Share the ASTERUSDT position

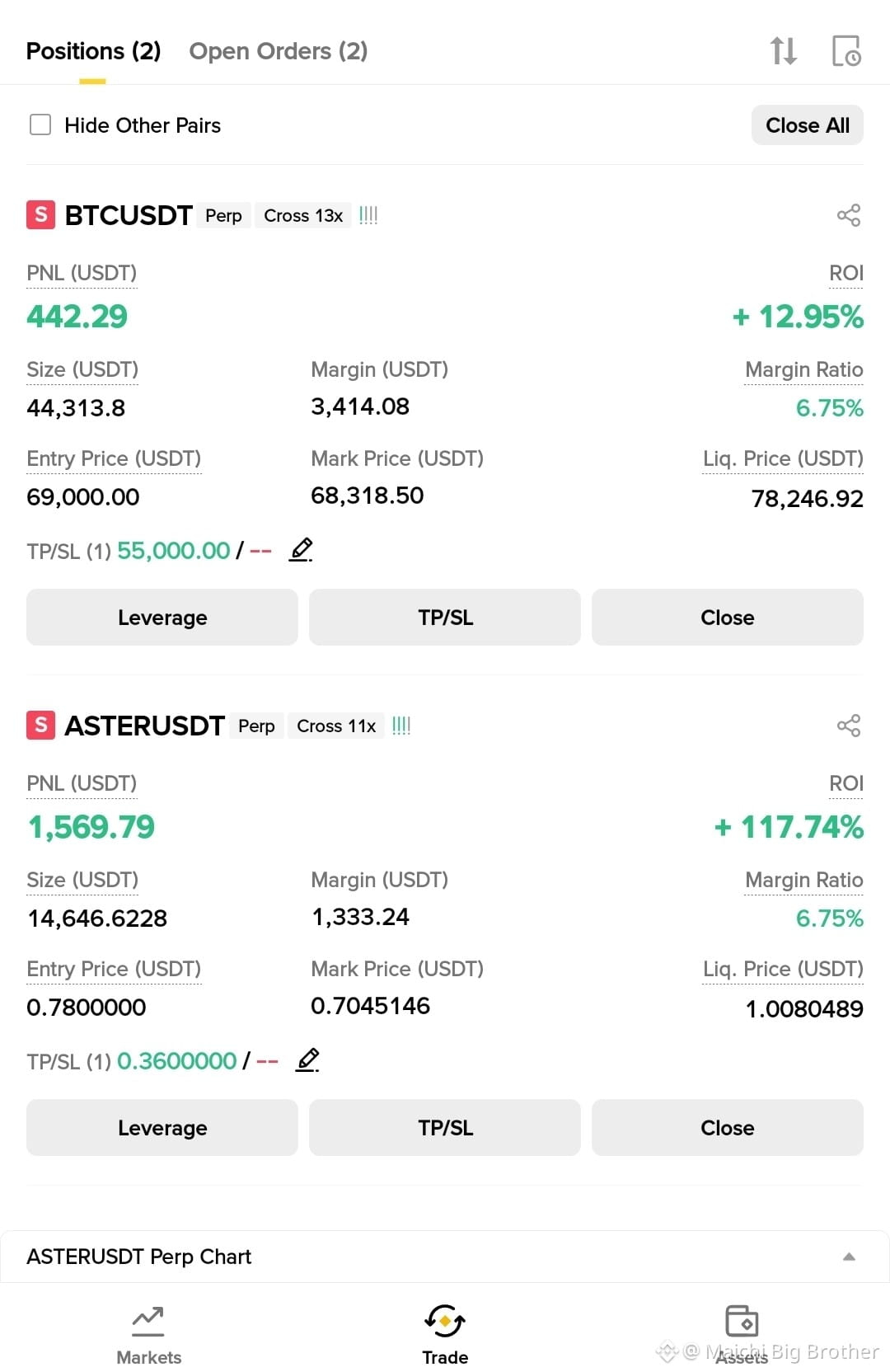point(848,726)
